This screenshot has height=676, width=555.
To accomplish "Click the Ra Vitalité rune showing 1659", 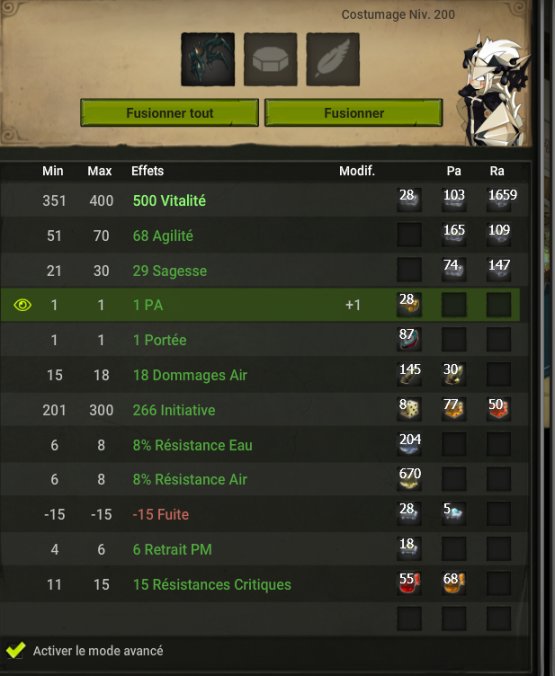I will [x=499, y=200].
